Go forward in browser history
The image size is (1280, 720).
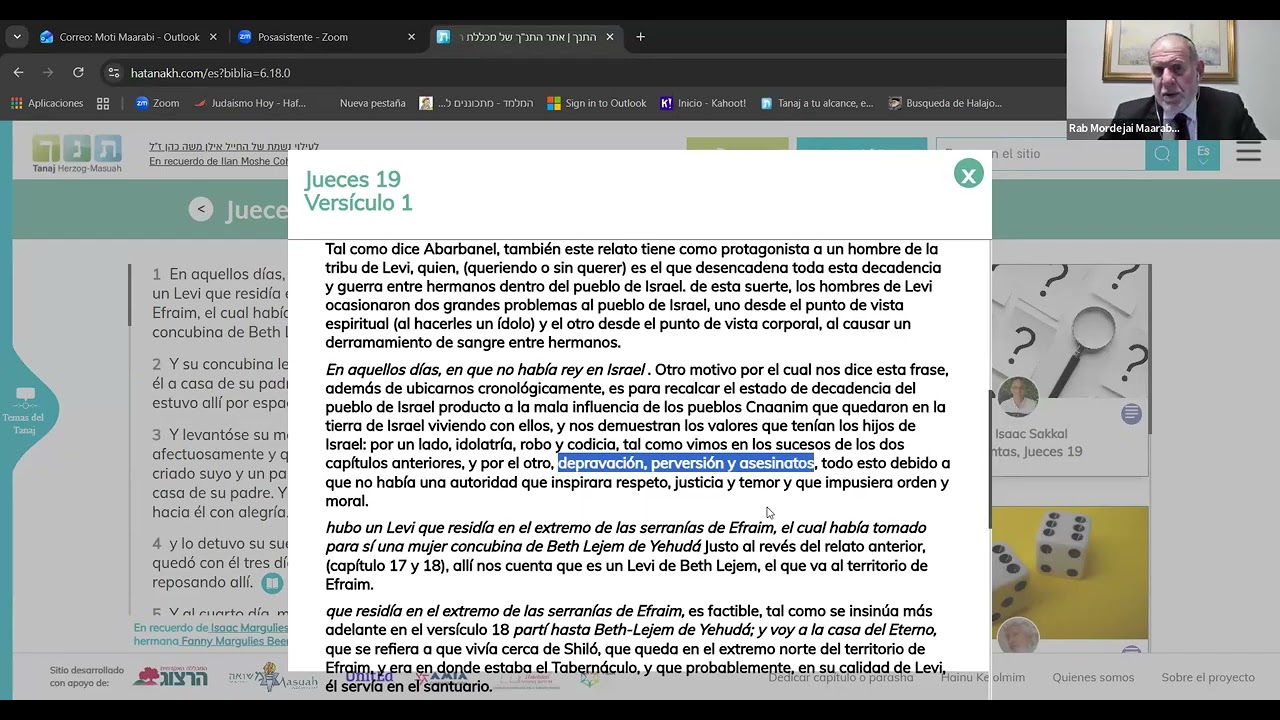(x=48, y=72)
